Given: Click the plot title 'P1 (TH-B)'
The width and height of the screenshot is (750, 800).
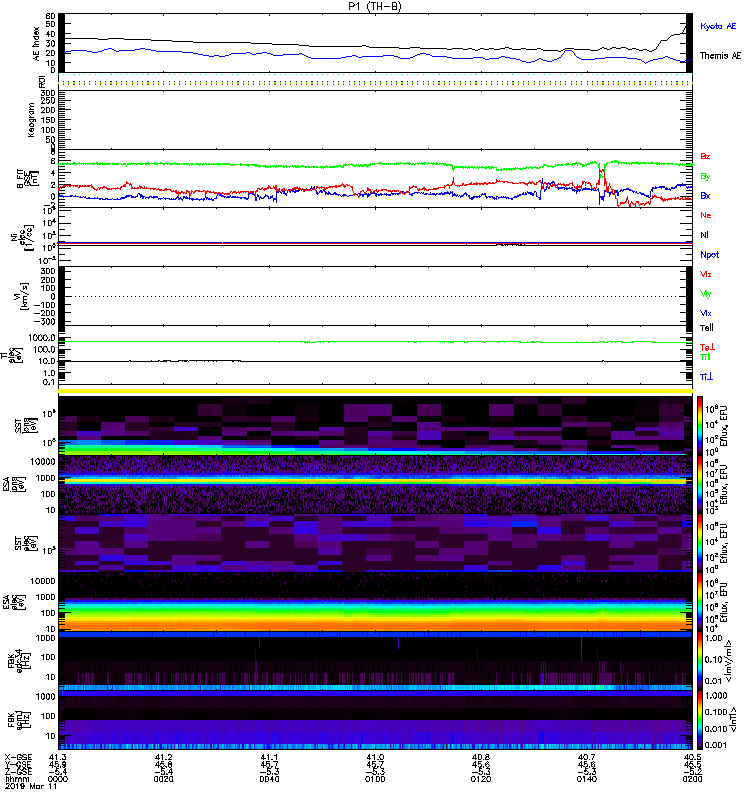Looking at the screenshot, I should point(375,6).
